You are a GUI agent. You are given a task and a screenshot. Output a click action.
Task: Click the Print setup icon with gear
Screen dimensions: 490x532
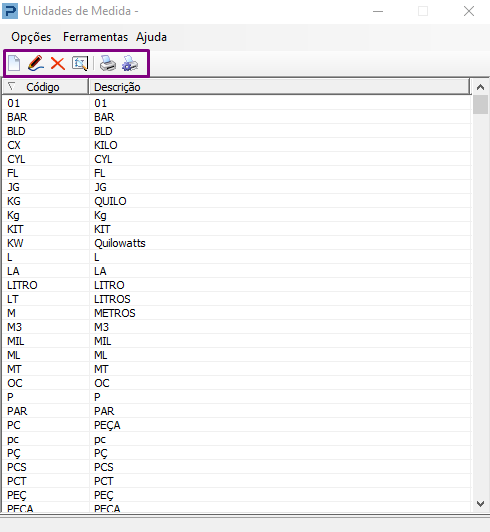130,63
